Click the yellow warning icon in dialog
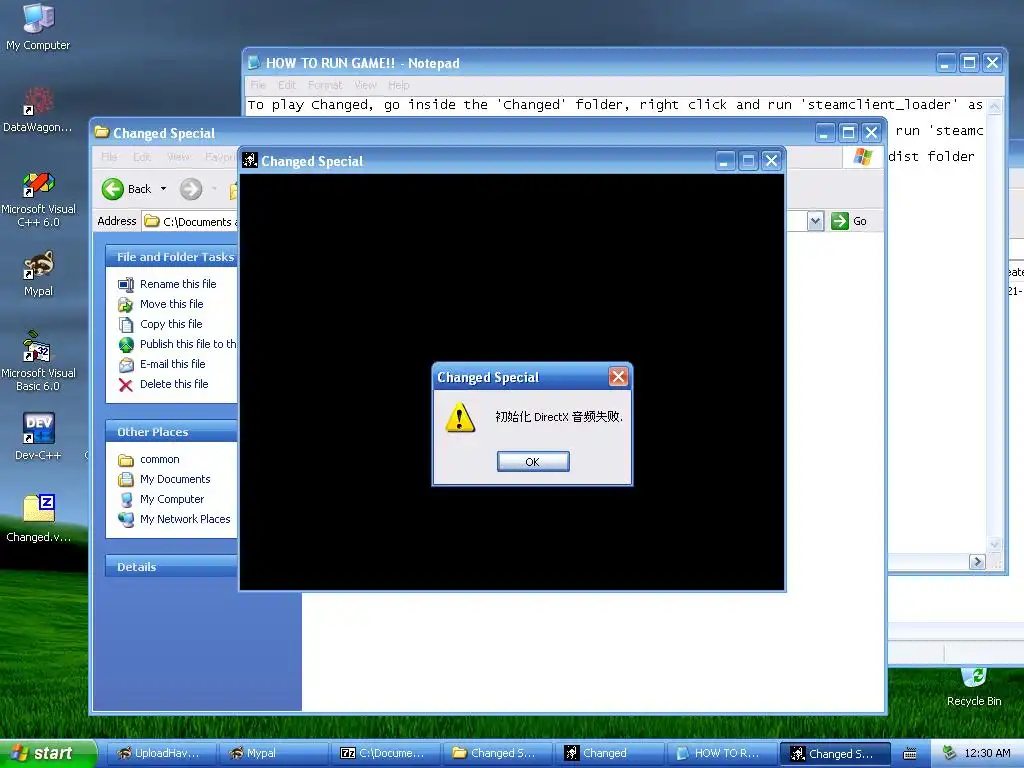 pos(460,417)
